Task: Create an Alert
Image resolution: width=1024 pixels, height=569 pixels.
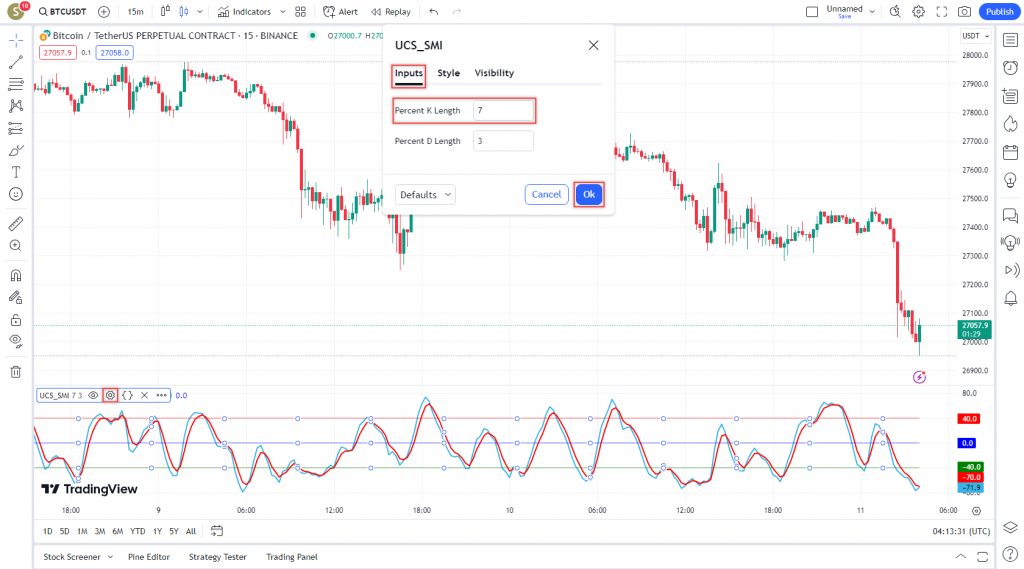Action: click(x=340, y=12)
